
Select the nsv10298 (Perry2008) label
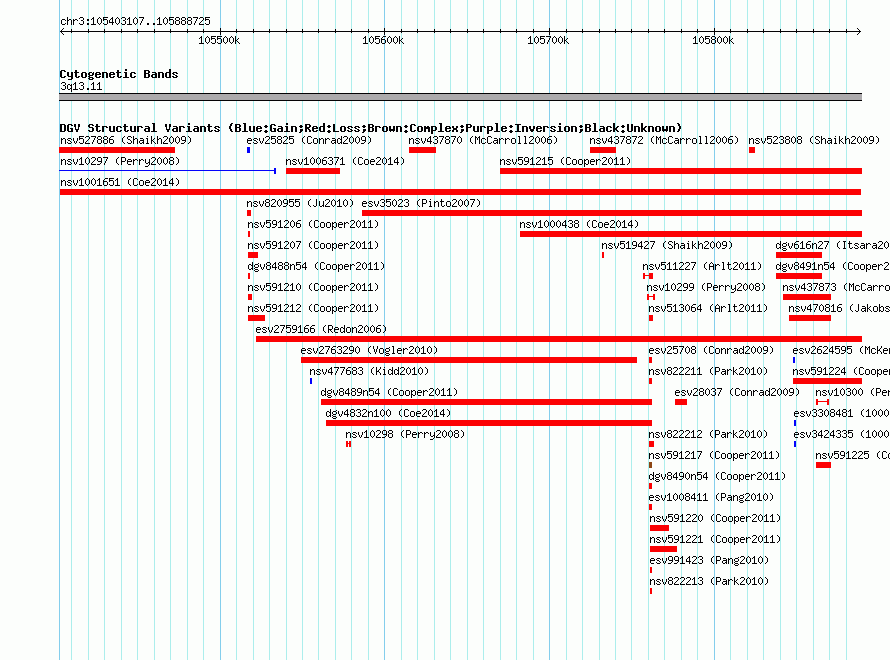(x=405, y=434)
